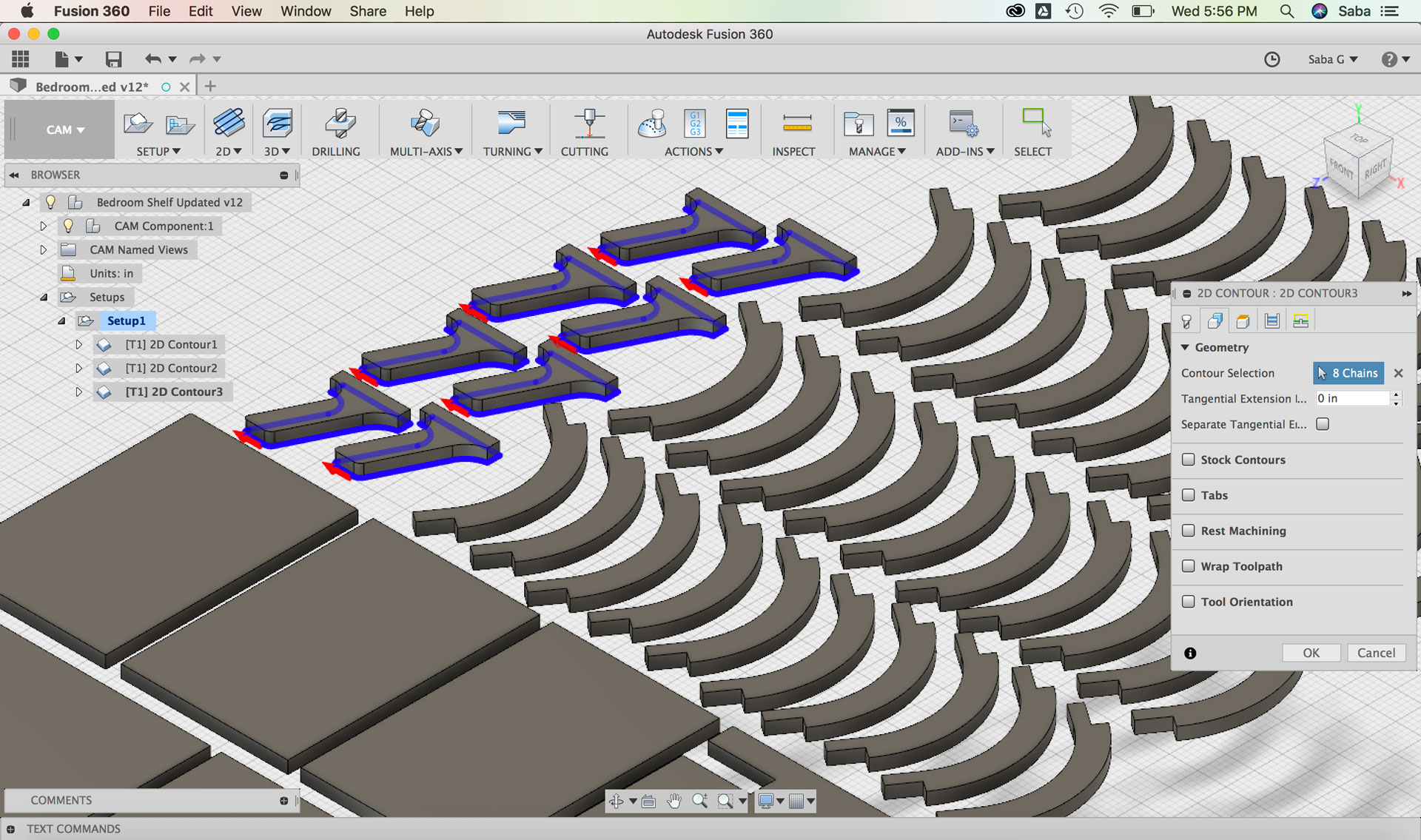Enable the Tabs checkbox
The image size is (1421, 840).
[1189, 495]
